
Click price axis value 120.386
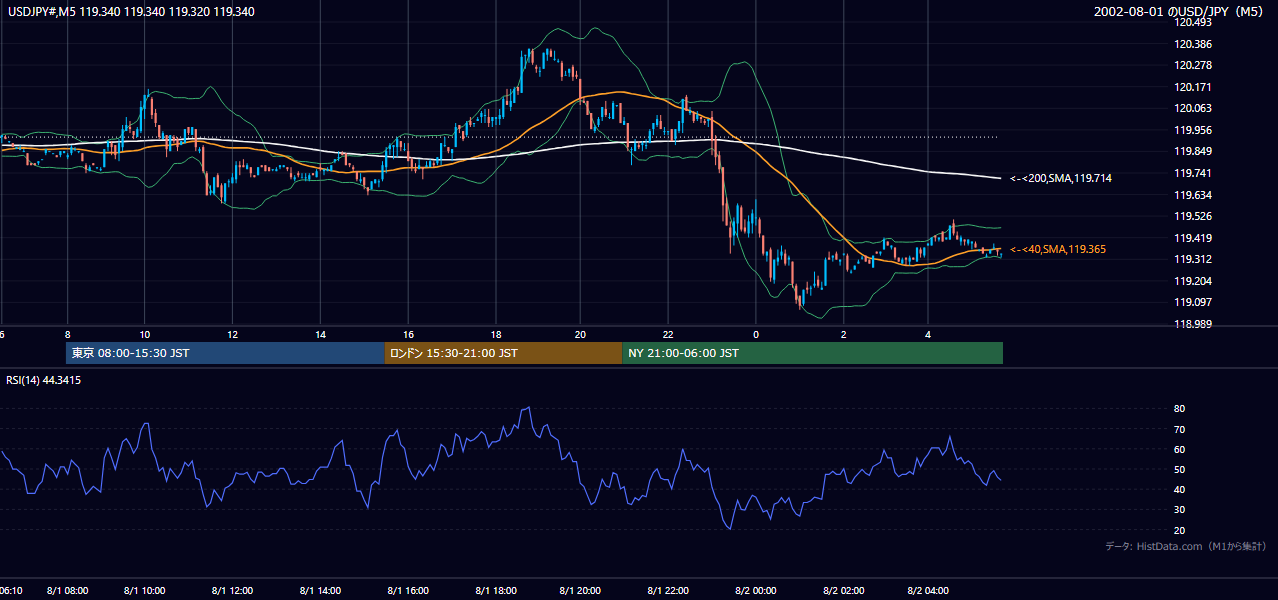coord(1195,44)
